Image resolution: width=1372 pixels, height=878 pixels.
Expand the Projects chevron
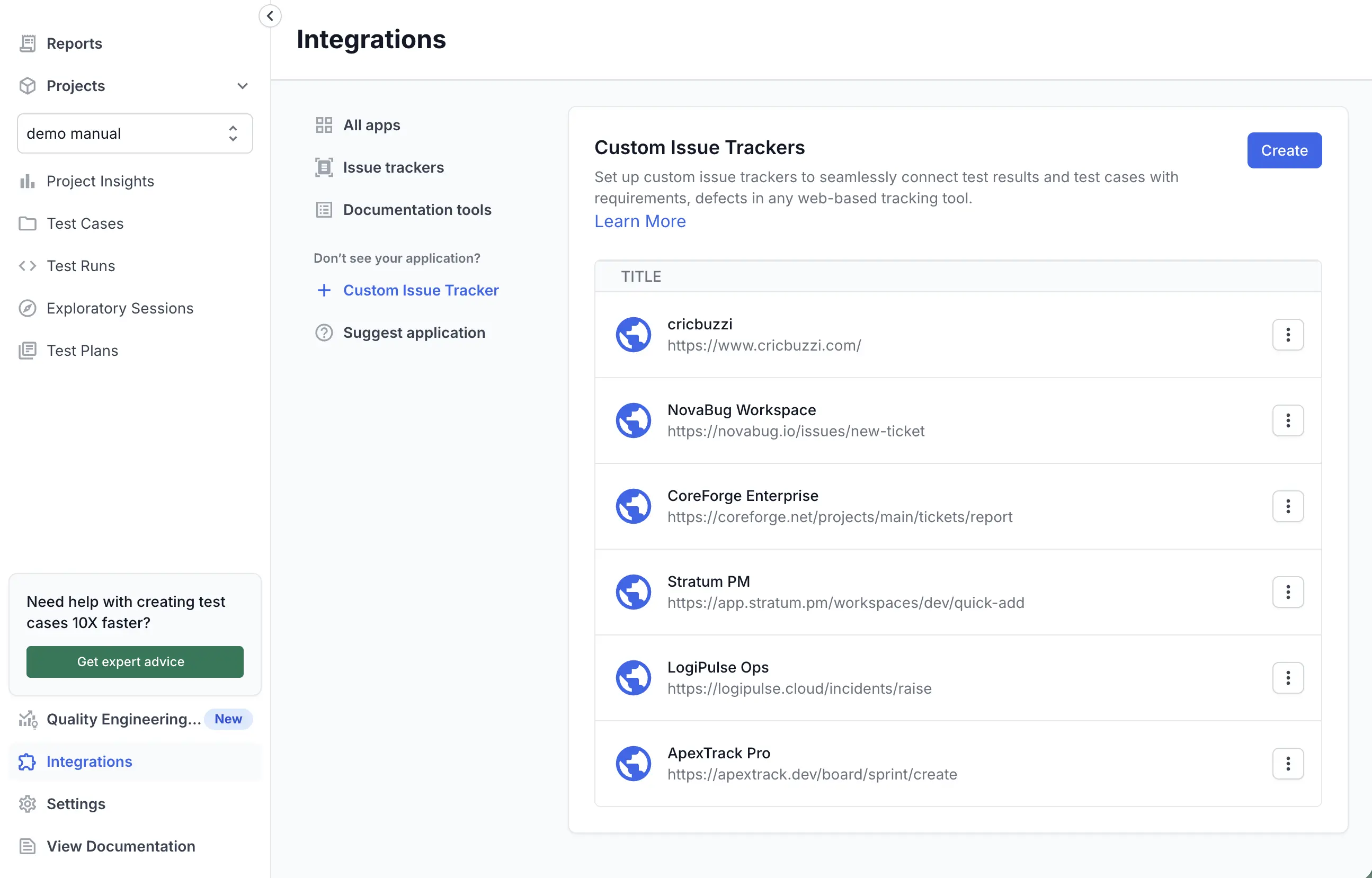click(243, 85)
